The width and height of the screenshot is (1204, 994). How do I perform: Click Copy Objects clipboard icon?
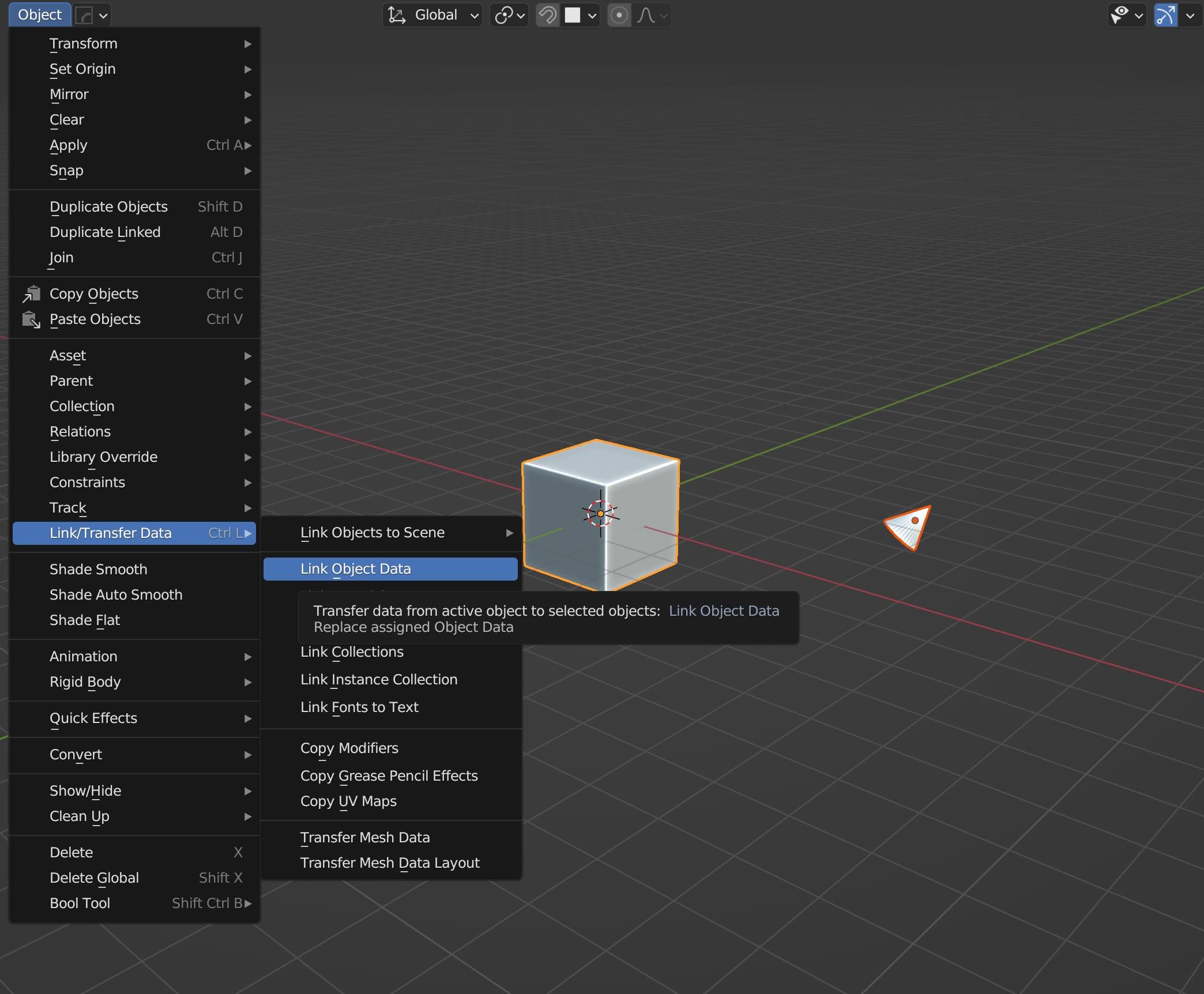tap(31, 294)
